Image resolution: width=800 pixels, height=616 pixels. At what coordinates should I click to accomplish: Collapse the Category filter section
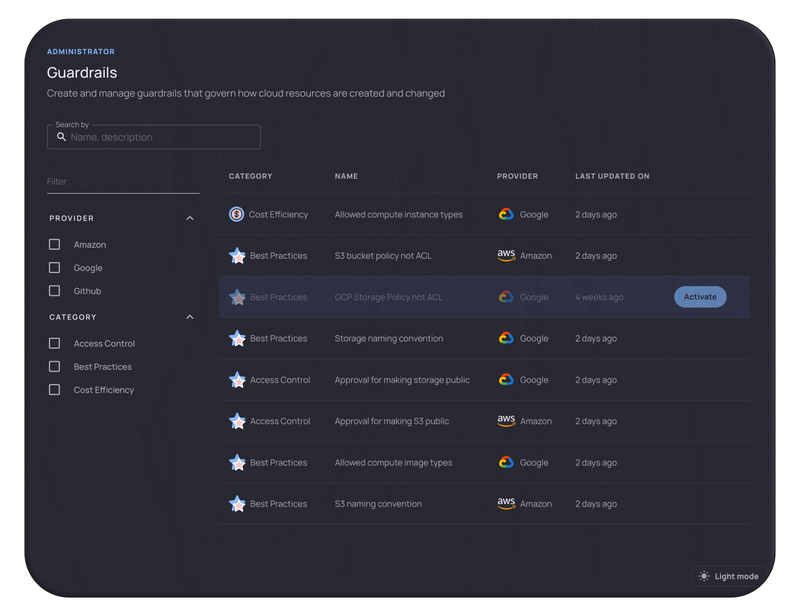click(x=190, y=315)
